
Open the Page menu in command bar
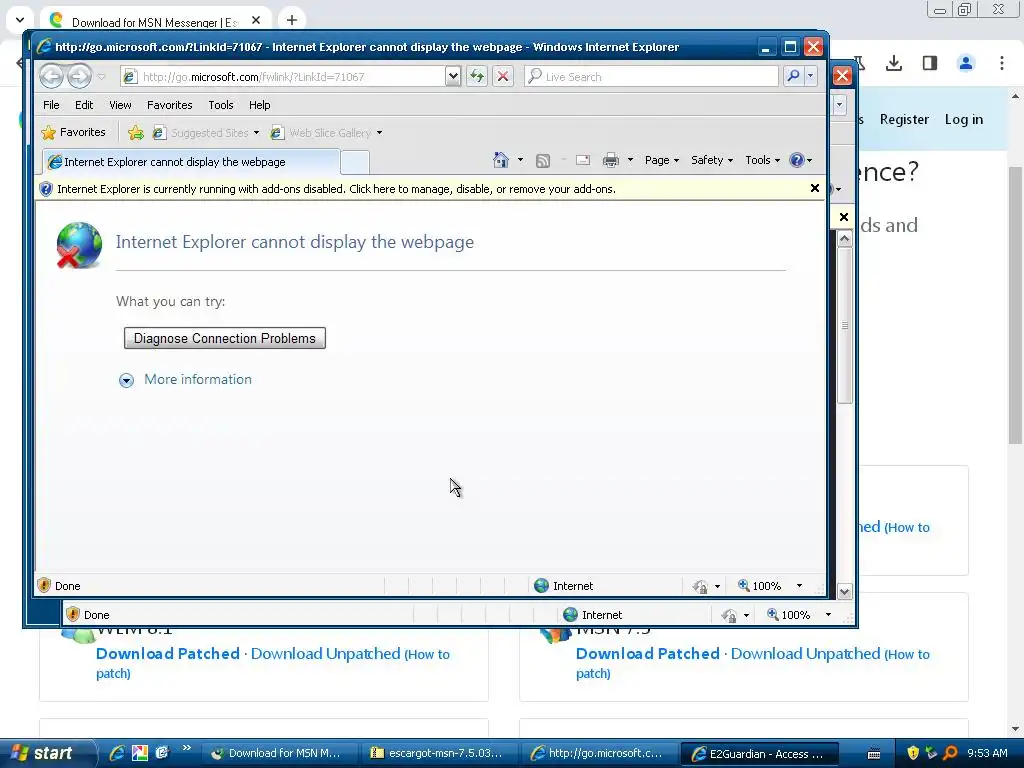[x=662, y=160]
